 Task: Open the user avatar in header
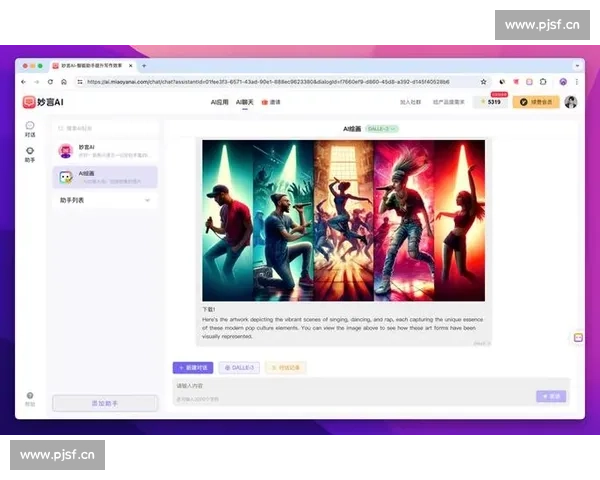(571, 102)
